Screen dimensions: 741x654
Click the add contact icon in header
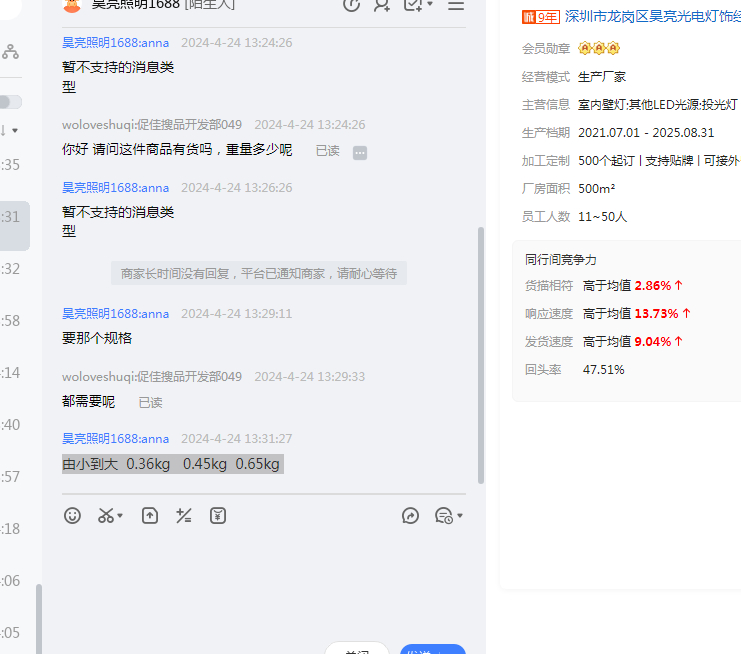pyautogui.click(x=381, y=5)
